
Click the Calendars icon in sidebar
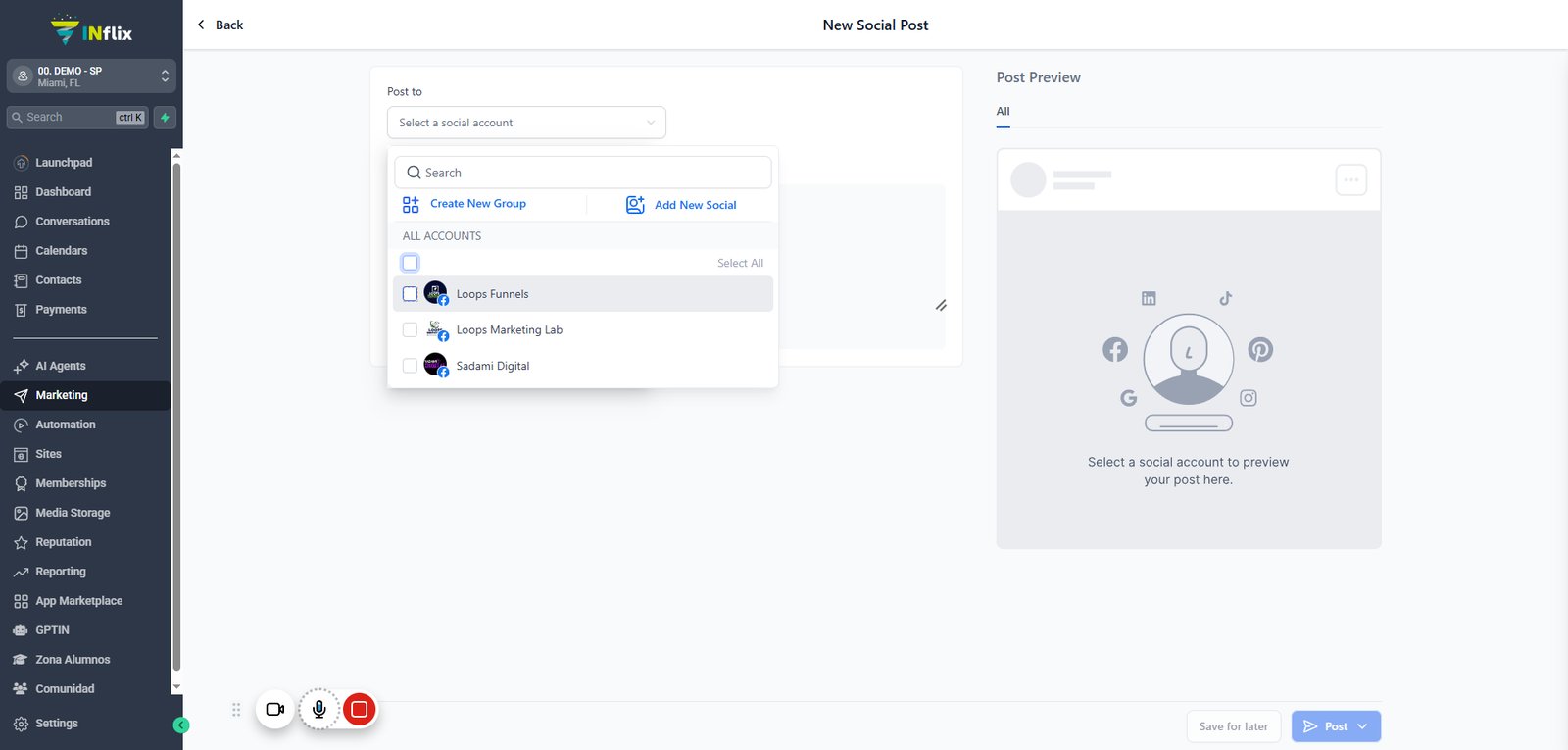(21, 251)
